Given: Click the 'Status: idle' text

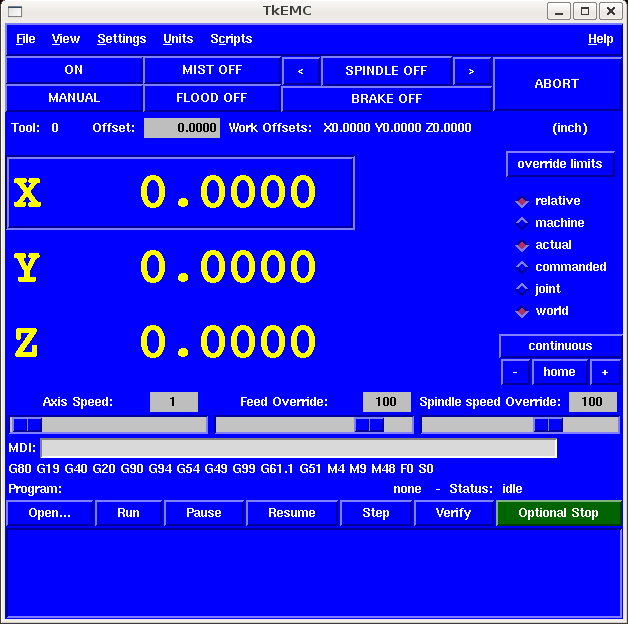Looking at the screenshot, I should [x=486, y=489].
